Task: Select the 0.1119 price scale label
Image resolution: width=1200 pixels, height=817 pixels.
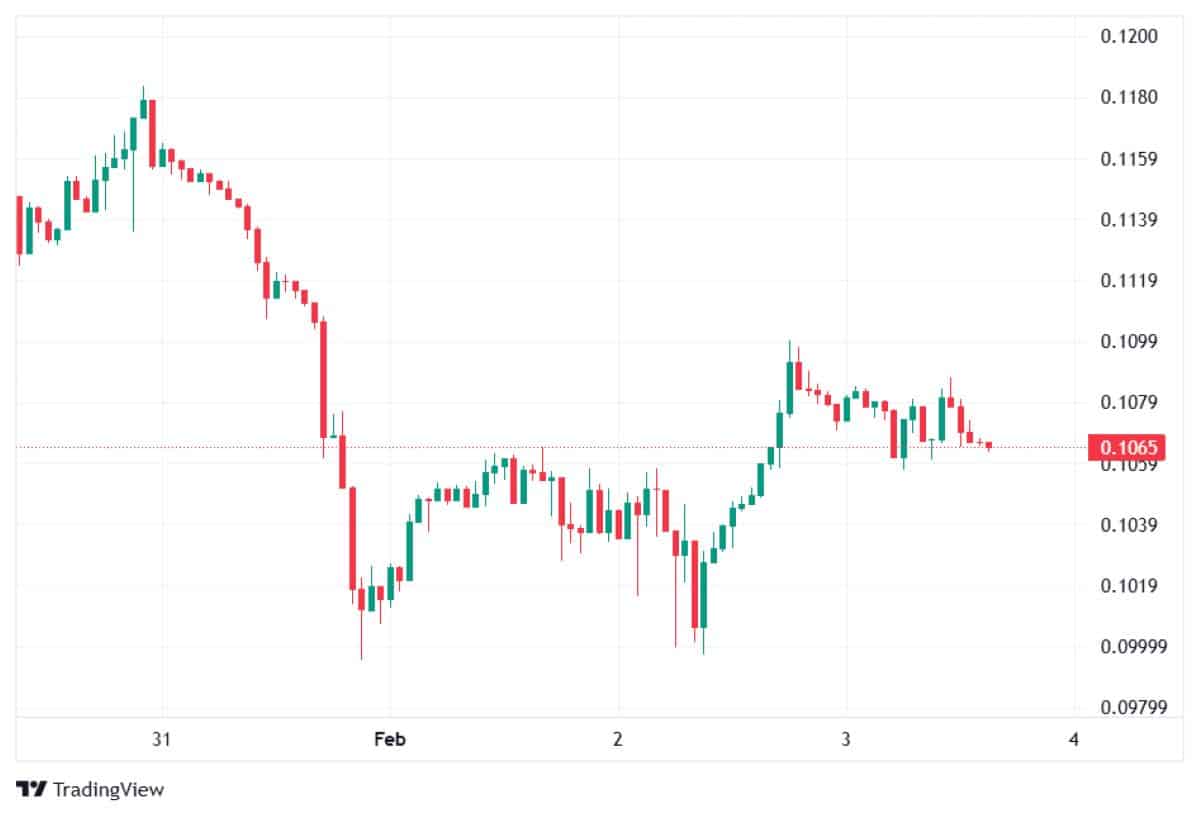Action: (x=1128, y=281)
